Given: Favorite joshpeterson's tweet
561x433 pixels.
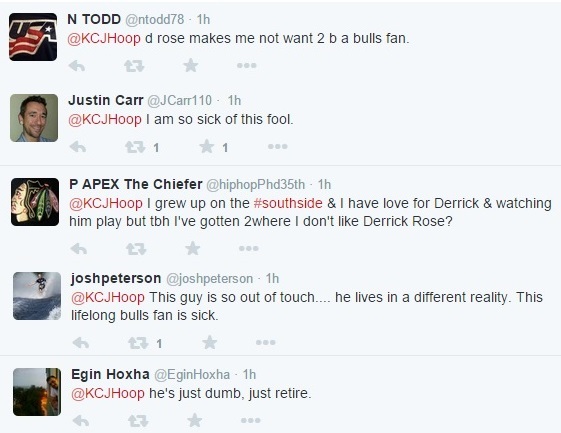Looking at the screenshot, I should 209,342.
